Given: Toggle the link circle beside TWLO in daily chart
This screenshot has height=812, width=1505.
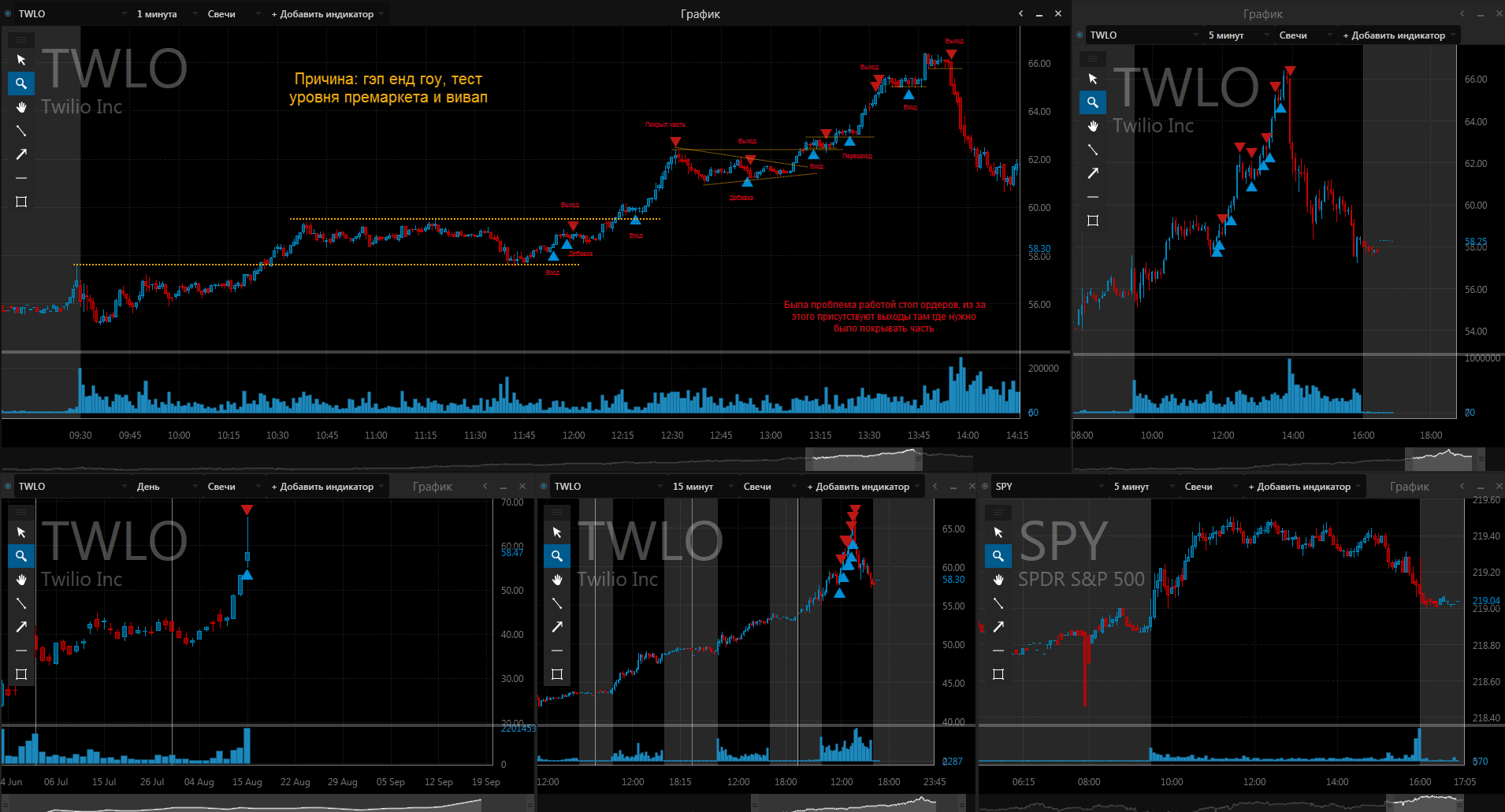Looking at the screenshot, I should 8,486.
